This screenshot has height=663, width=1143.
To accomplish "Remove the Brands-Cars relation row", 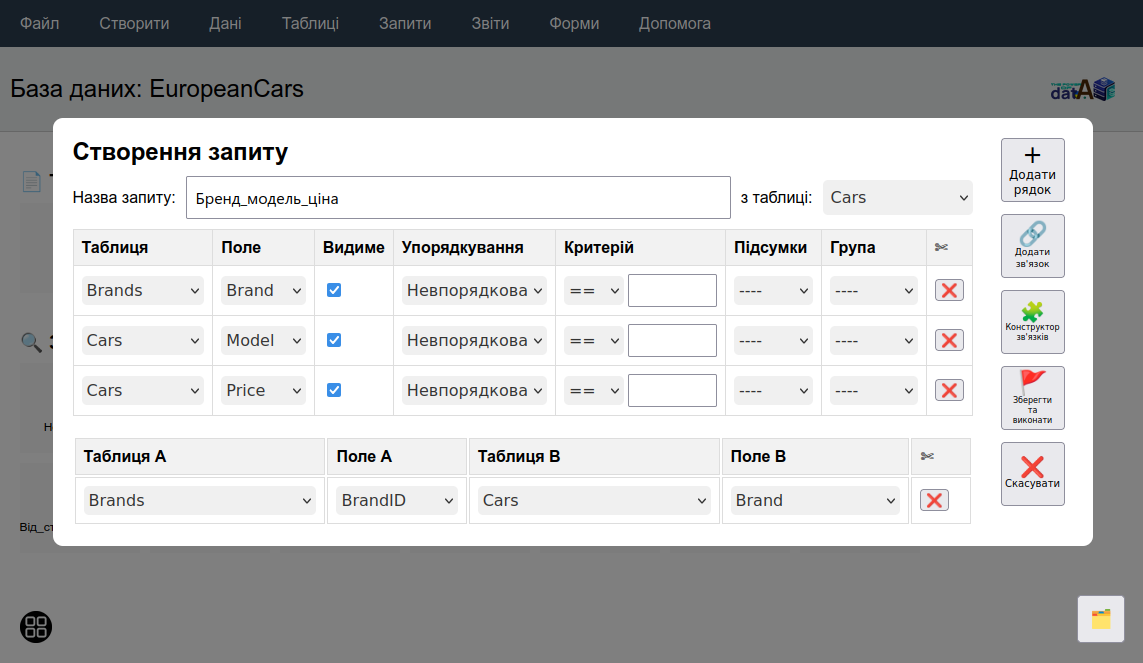I will point(934,500).
